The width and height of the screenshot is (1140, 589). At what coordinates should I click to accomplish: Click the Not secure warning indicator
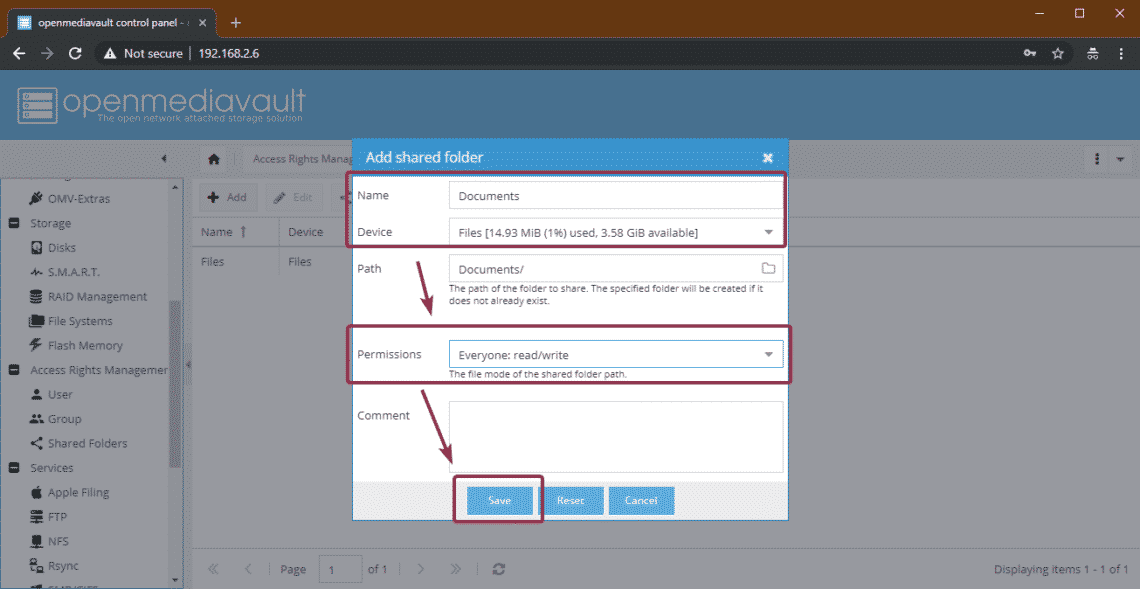[142, 53]
